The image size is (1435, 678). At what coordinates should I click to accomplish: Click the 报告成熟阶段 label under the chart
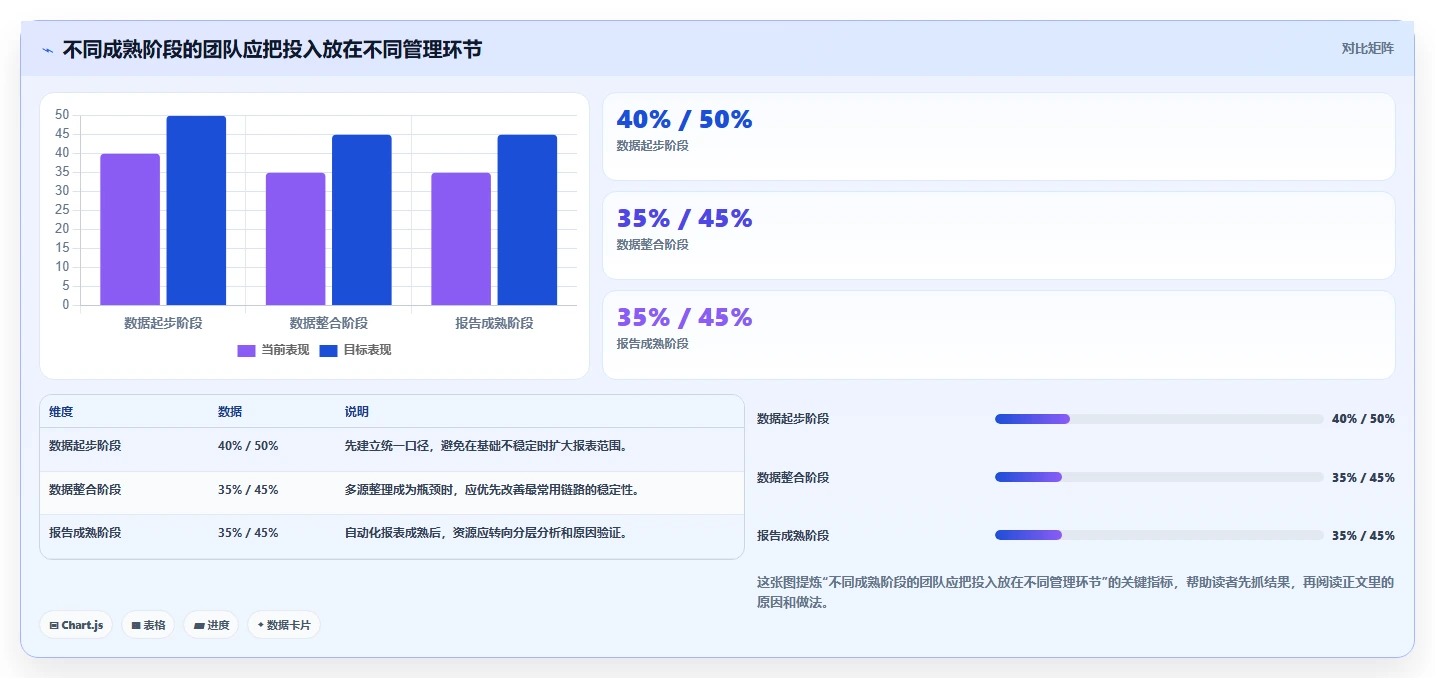pos(494,323)
